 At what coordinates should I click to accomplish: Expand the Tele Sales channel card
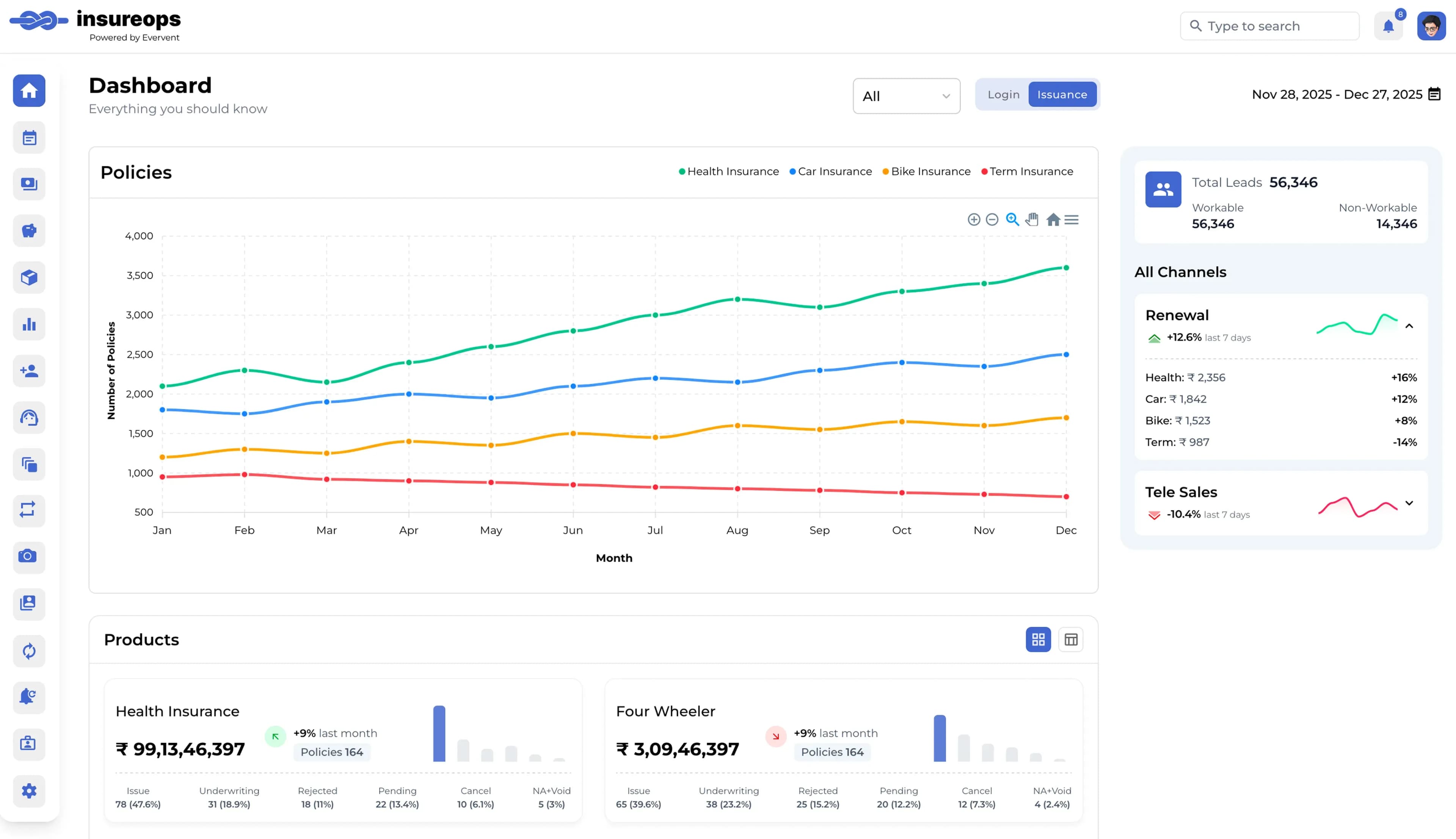tap(1410, 502)
